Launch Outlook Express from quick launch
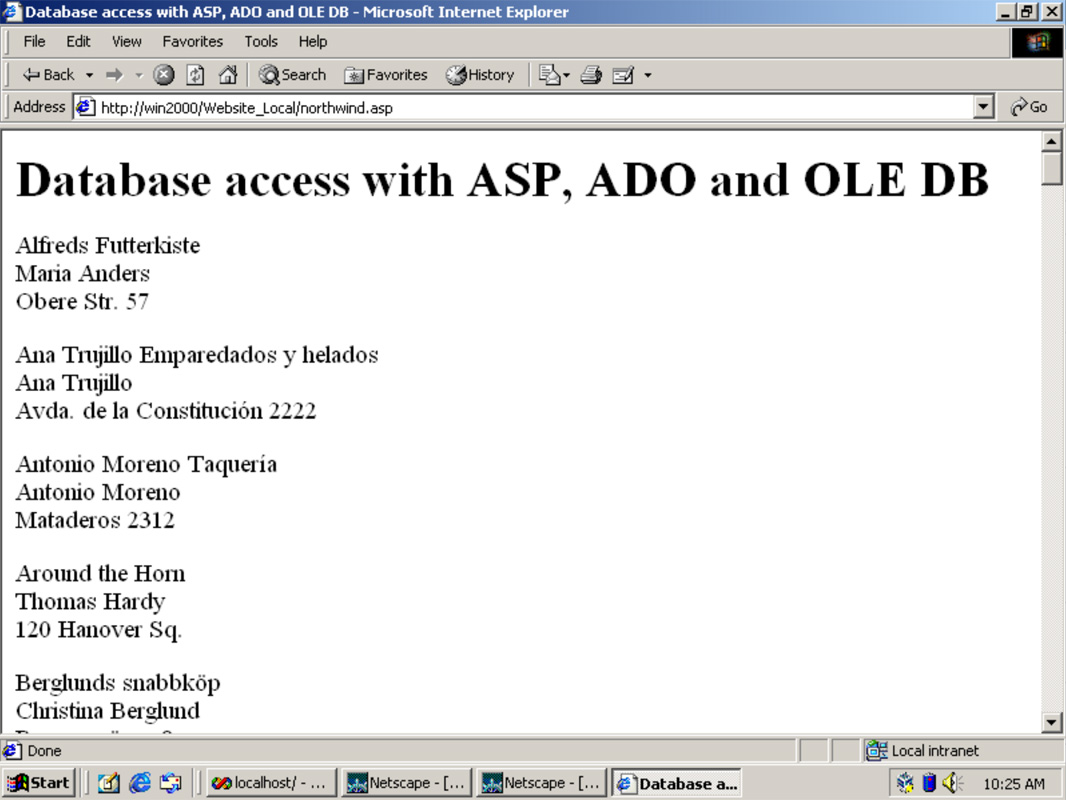 [x=171, y=783]
